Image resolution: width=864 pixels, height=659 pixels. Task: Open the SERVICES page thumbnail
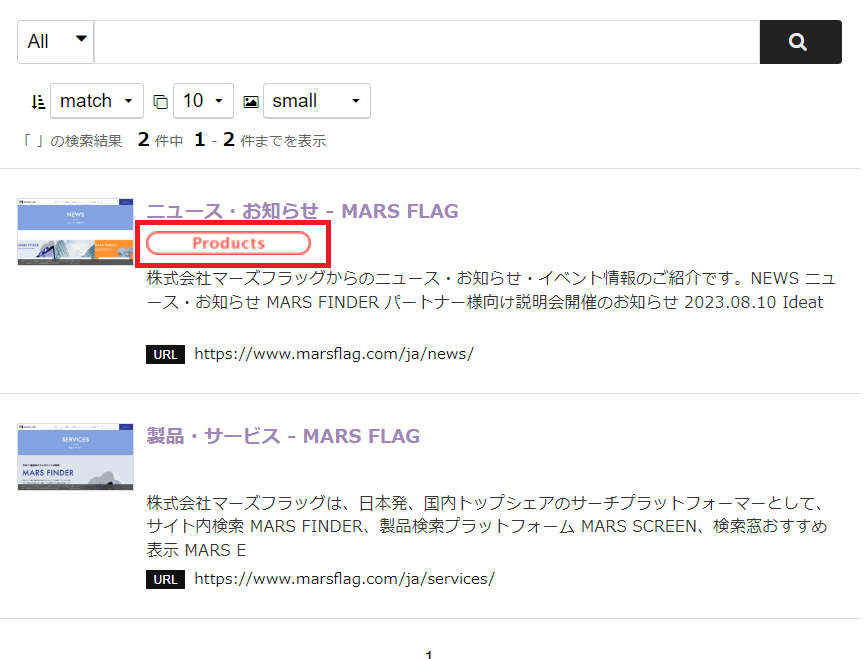(75, 456)
